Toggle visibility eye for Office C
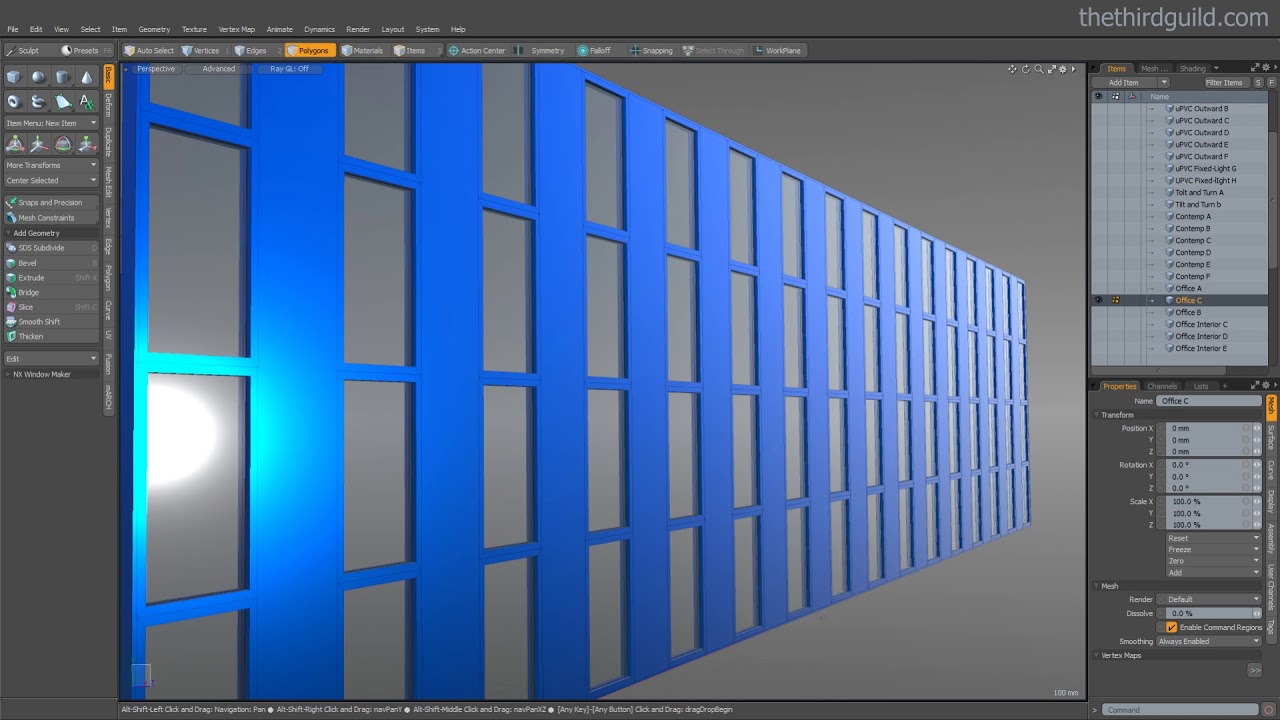Viewport: 1280px width, 720px height. click(1098, 300)
